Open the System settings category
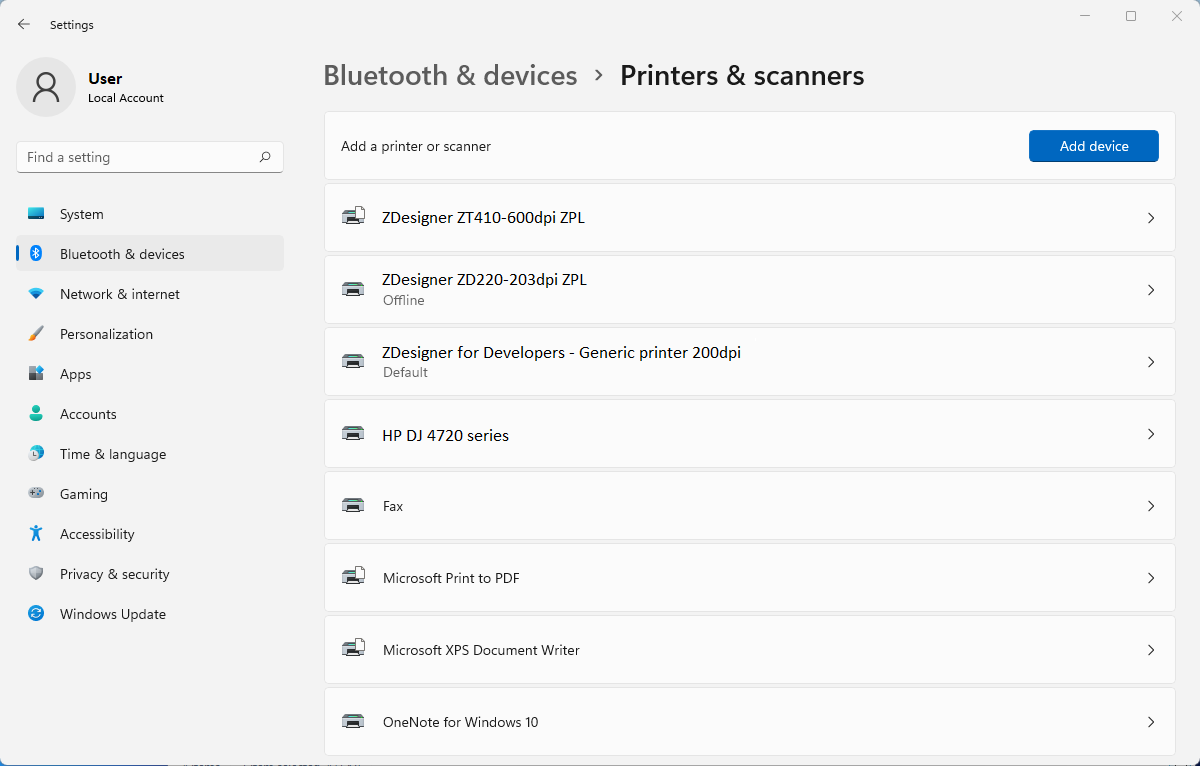This screenshot has height=766, width=1200. click(x=150, y=214)
